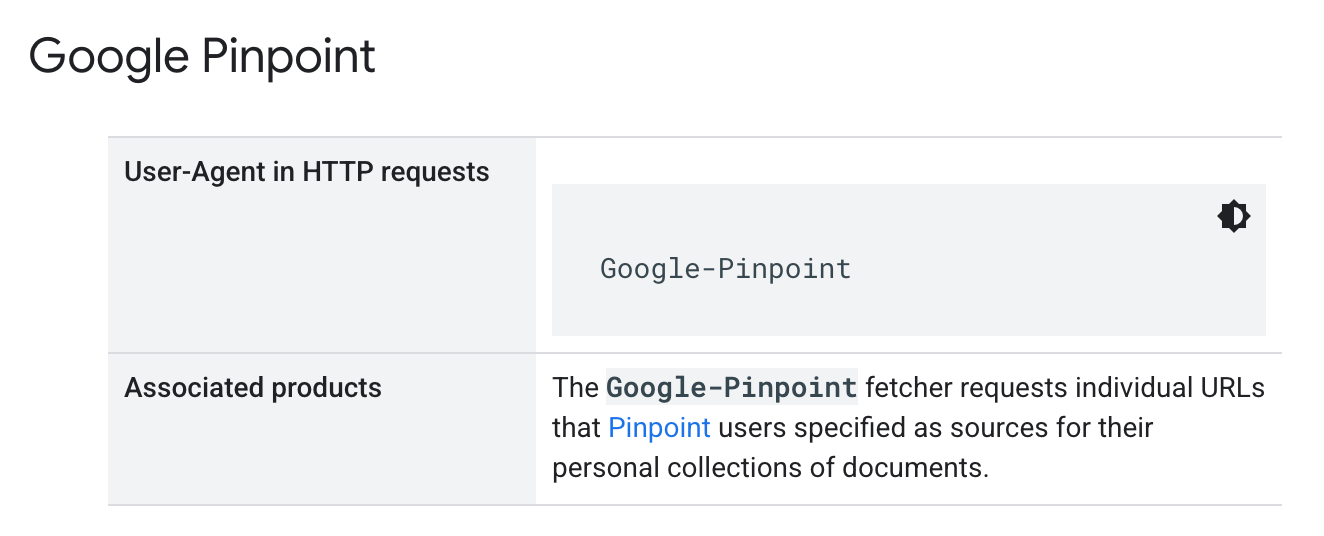Screen dimensions: 1324x536
Task: Click the words 'fetcher requests individual URLs'
Action: click(x=1065, y=388)
